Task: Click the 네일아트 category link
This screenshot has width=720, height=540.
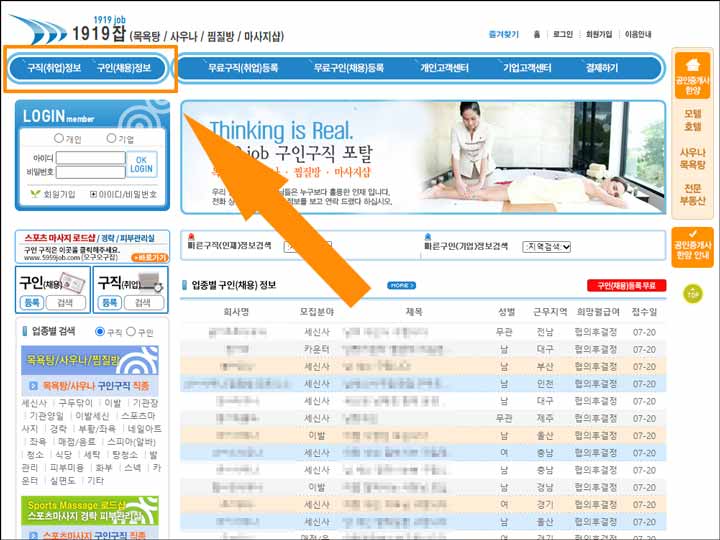Action: point(144,428)
